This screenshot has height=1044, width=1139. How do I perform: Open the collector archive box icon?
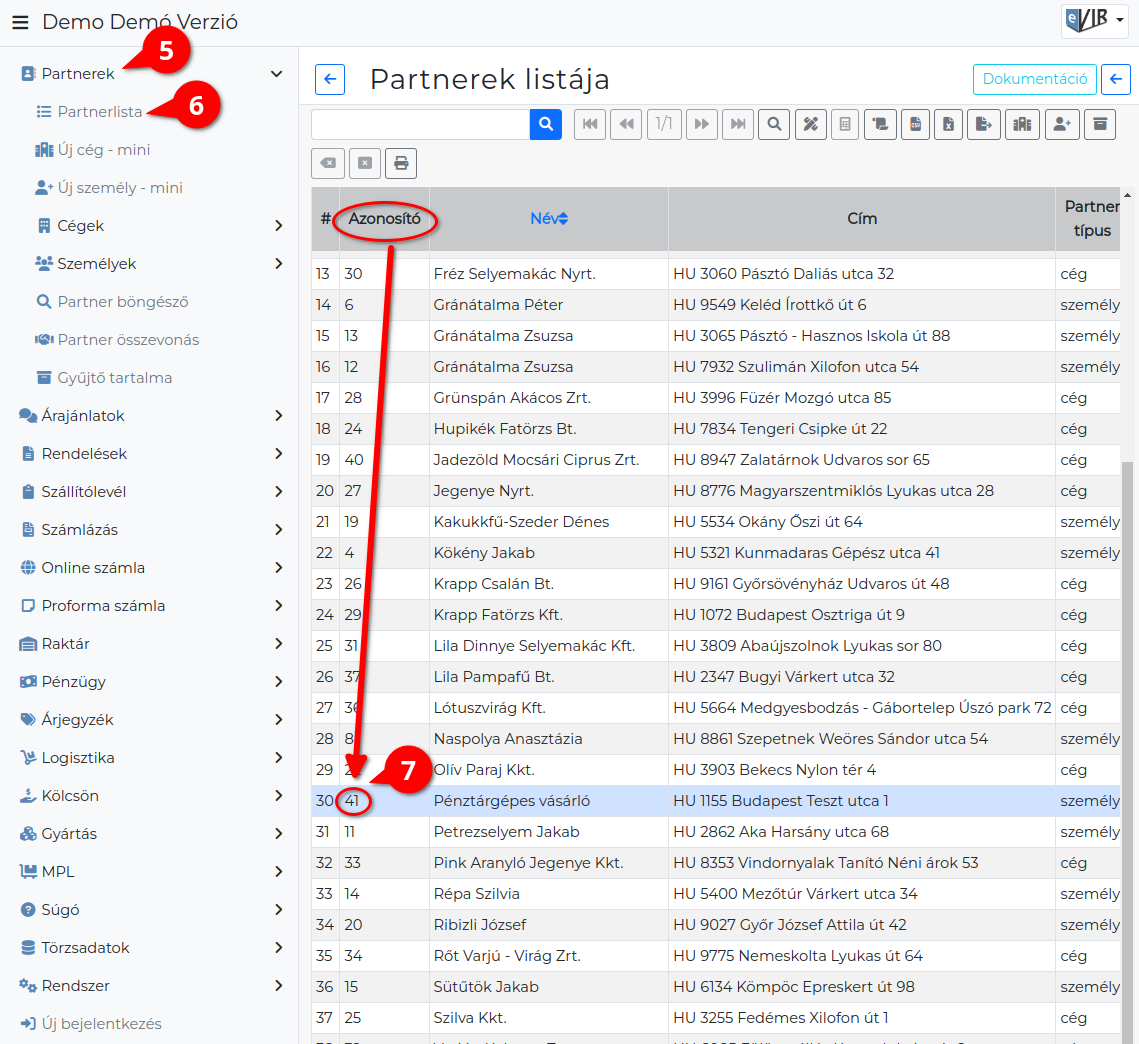1100,124
